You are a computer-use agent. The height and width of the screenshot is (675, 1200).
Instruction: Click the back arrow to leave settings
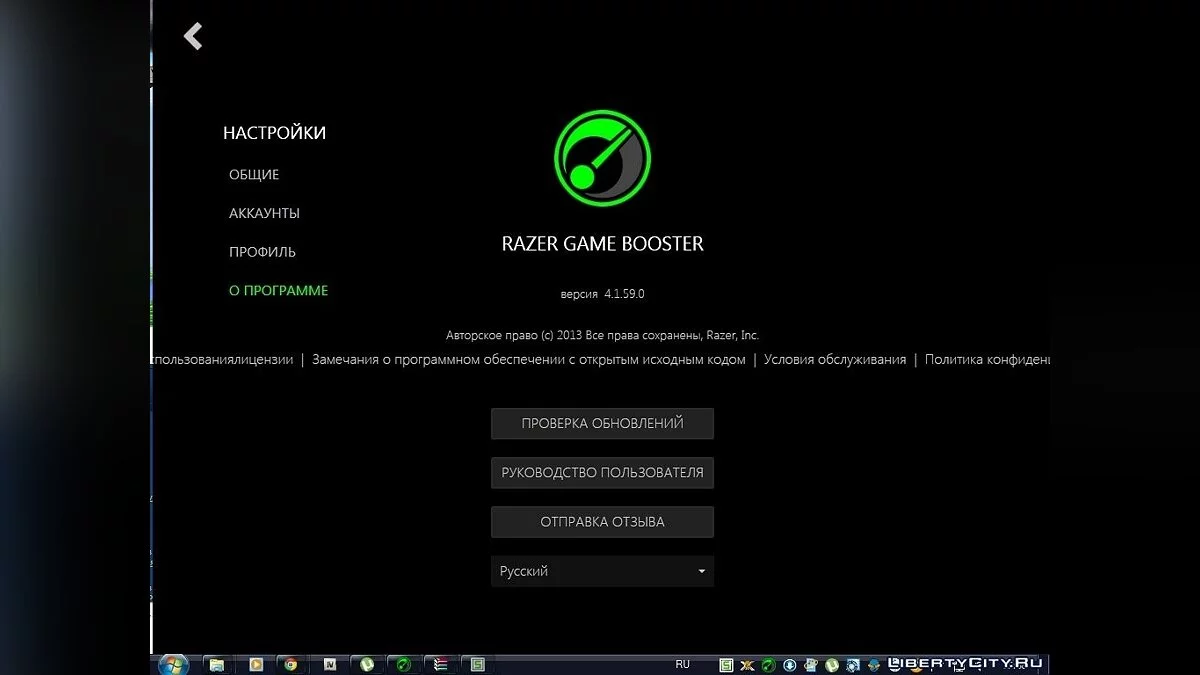pos(191,36)
